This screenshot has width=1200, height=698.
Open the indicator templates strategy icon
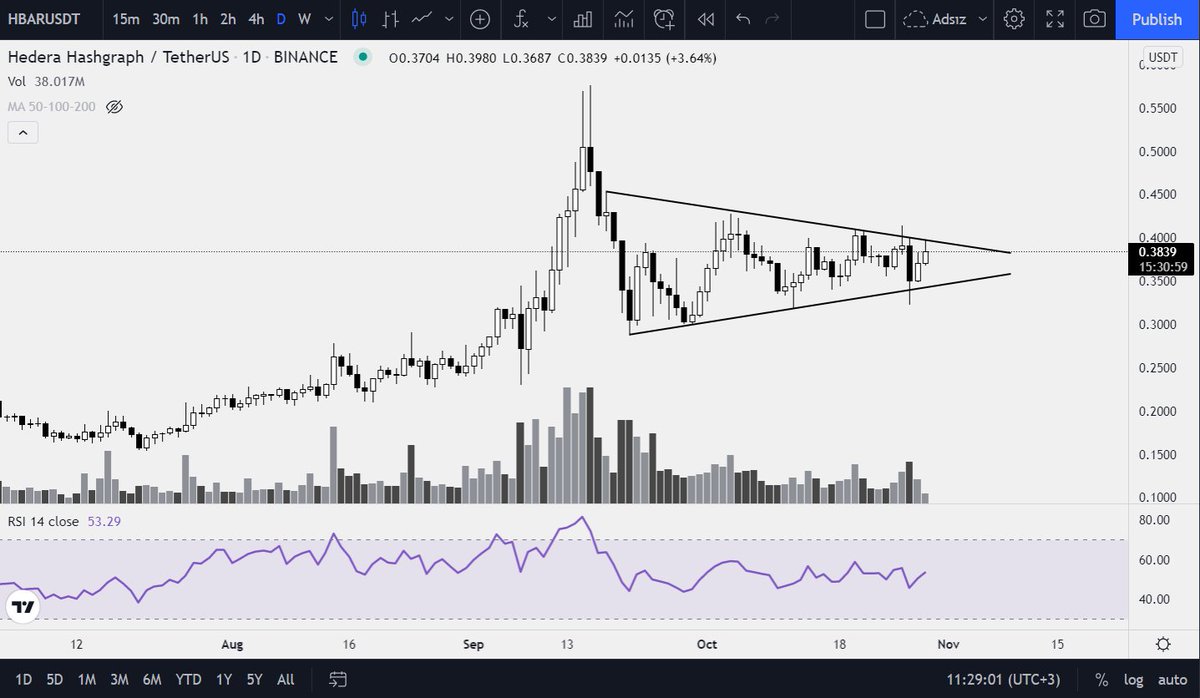point(625,19)
